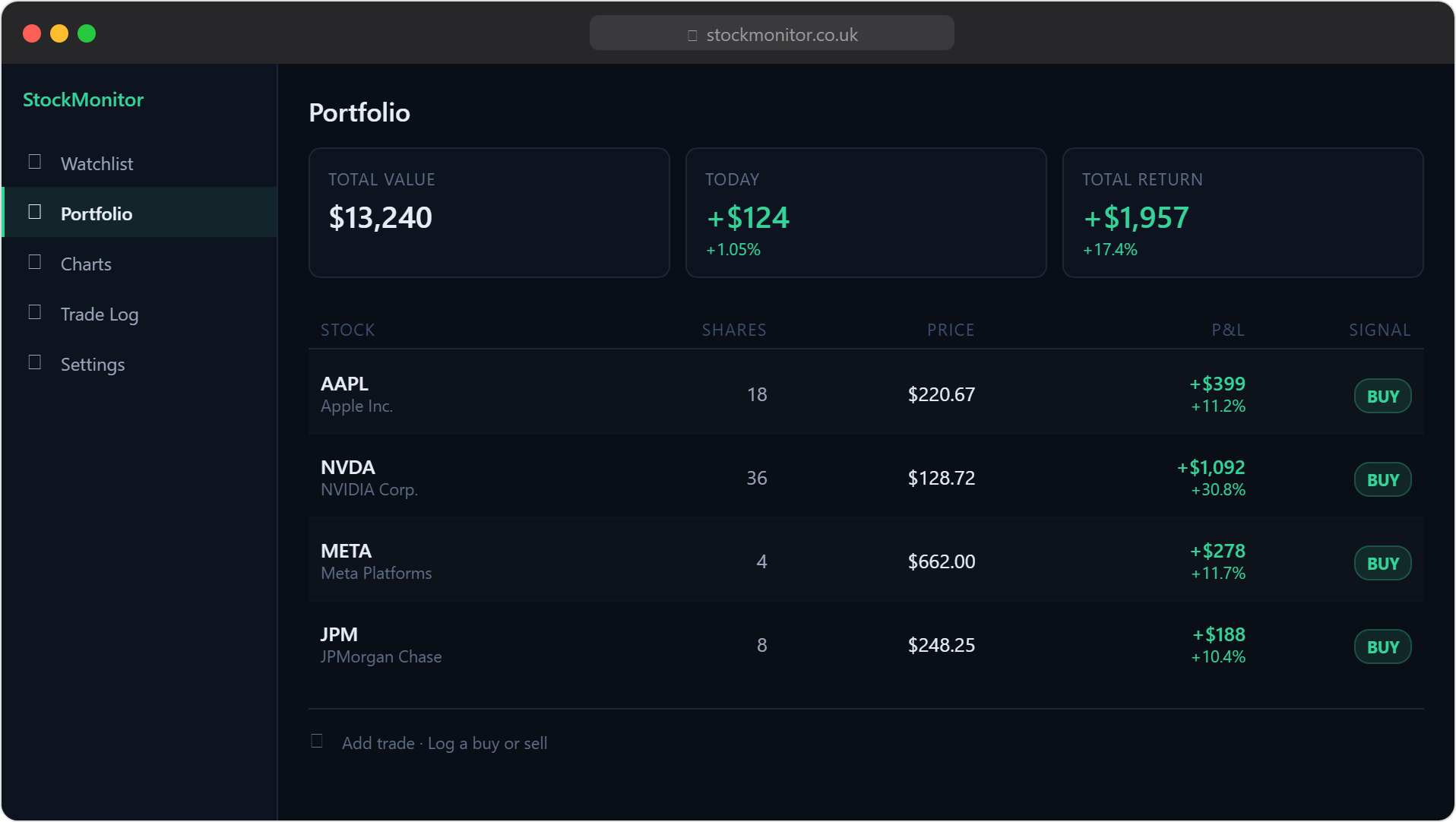Click the BUY signal for META

pyautogui.click(x=1382, y=563)
